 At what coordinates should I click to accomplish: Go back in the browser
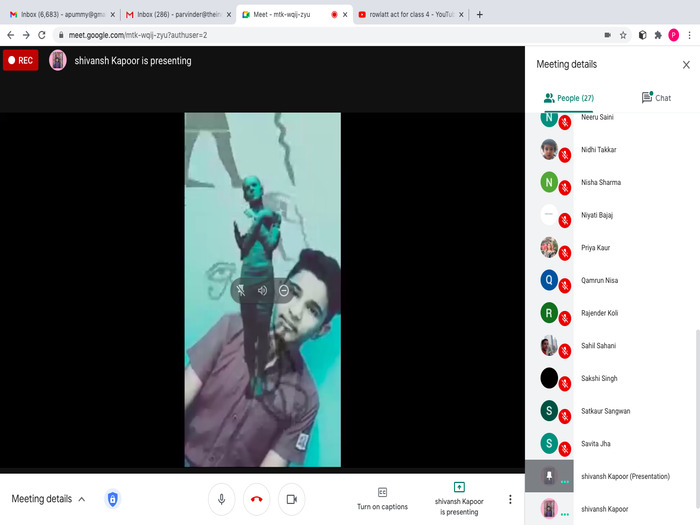click(11, 35)
